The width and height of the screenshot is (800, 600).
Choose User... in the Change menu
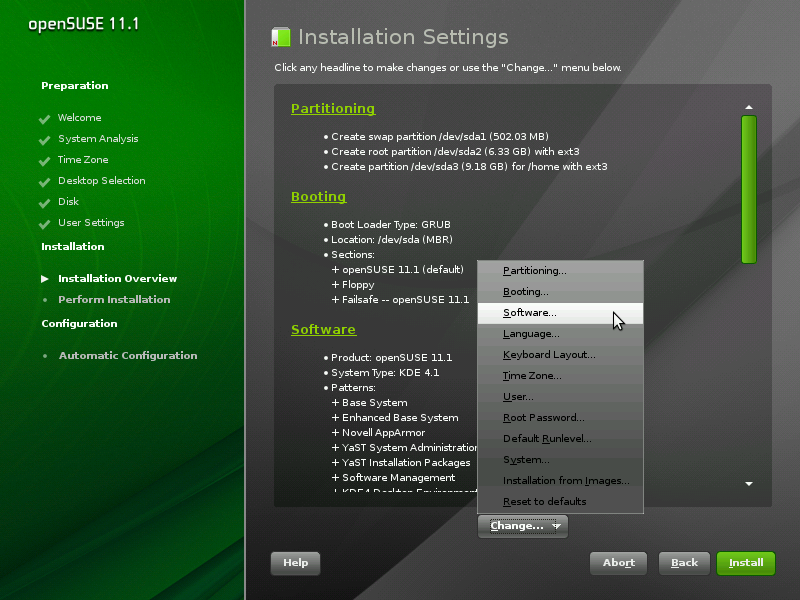(x=560, y=396)
